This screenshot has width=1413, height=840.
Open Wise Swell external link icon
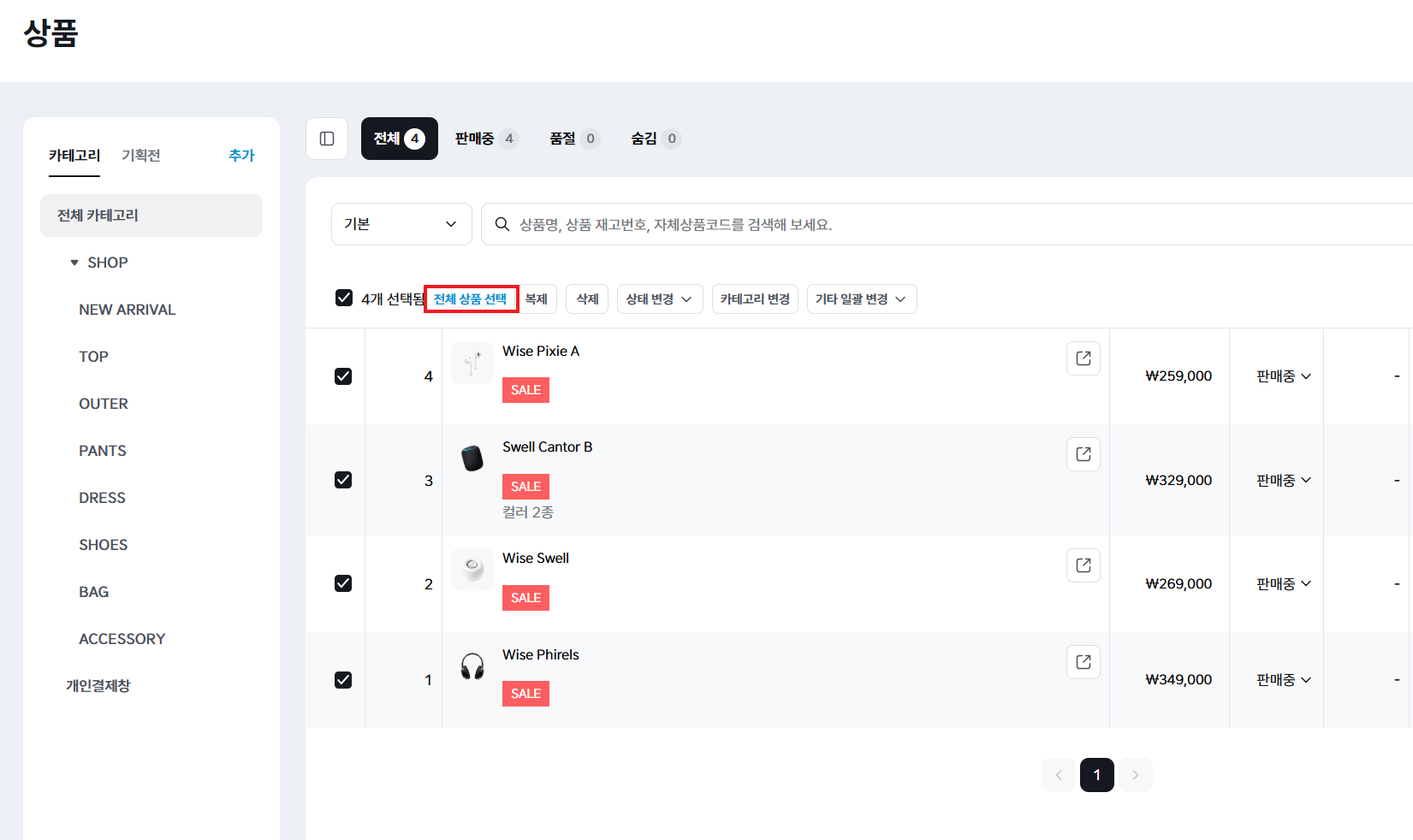pyautogui.click(x=1083, y=565)
